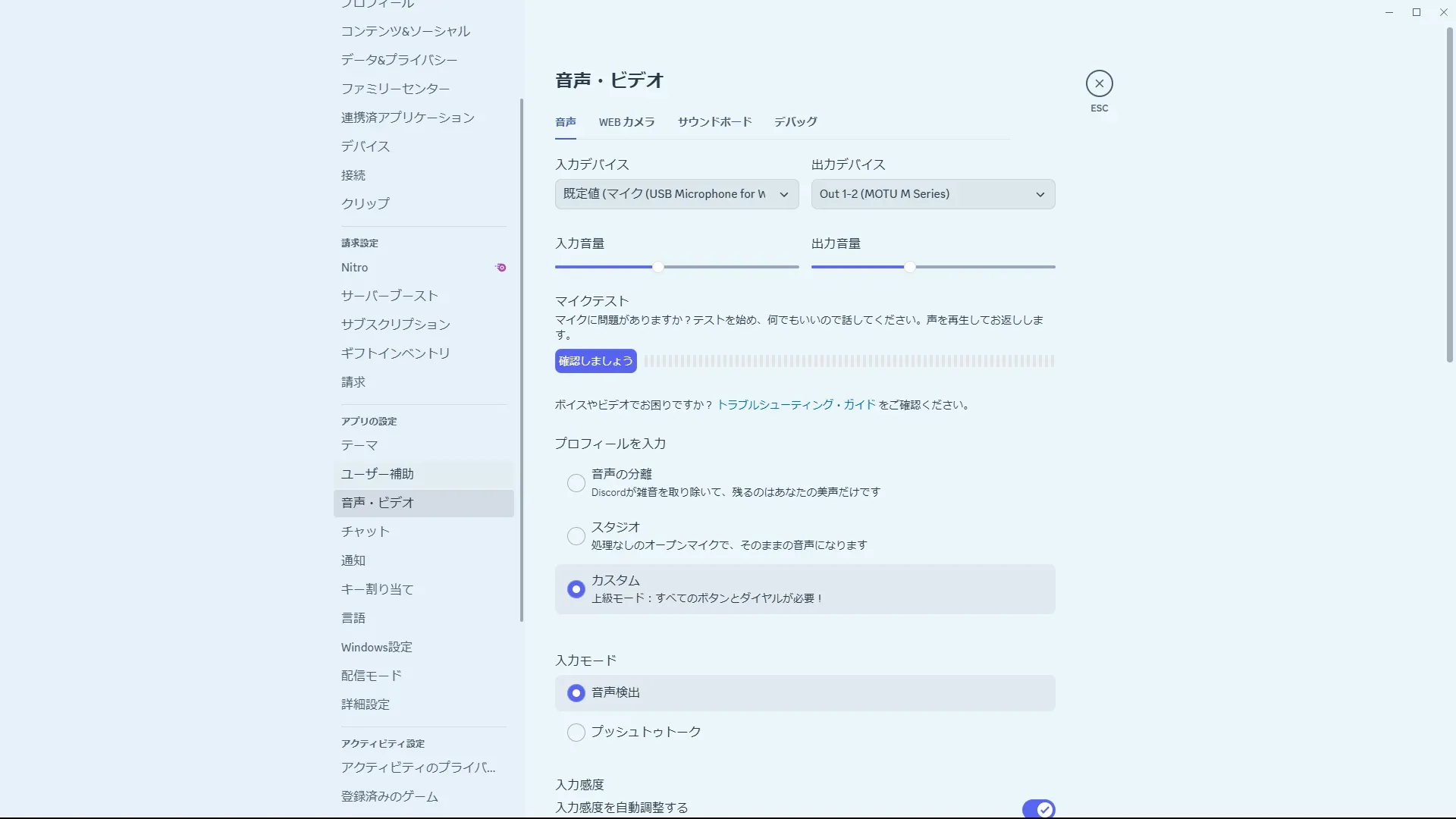1456x819 pixels.
Task: Open the サウンドボード tab
Action: (x=714, y=122)
